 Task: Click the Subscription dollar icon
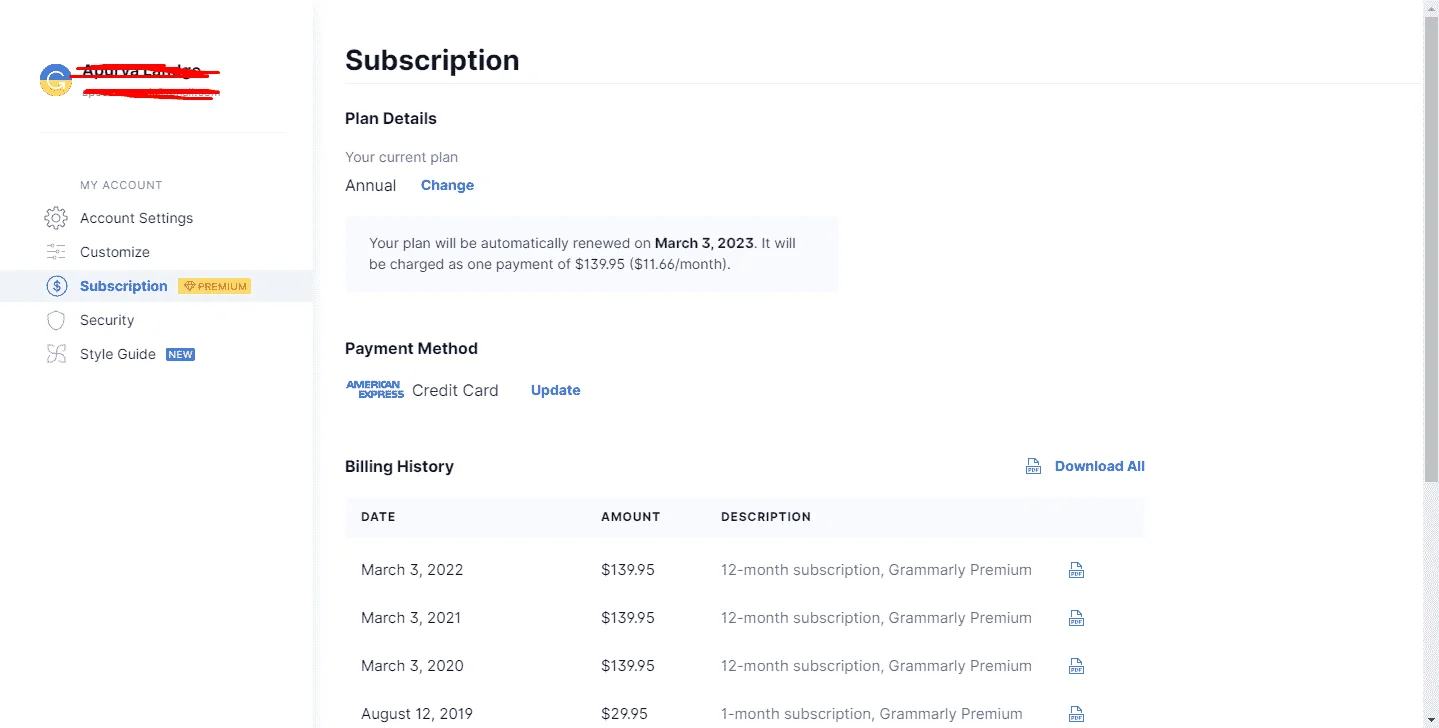[56, 286]
